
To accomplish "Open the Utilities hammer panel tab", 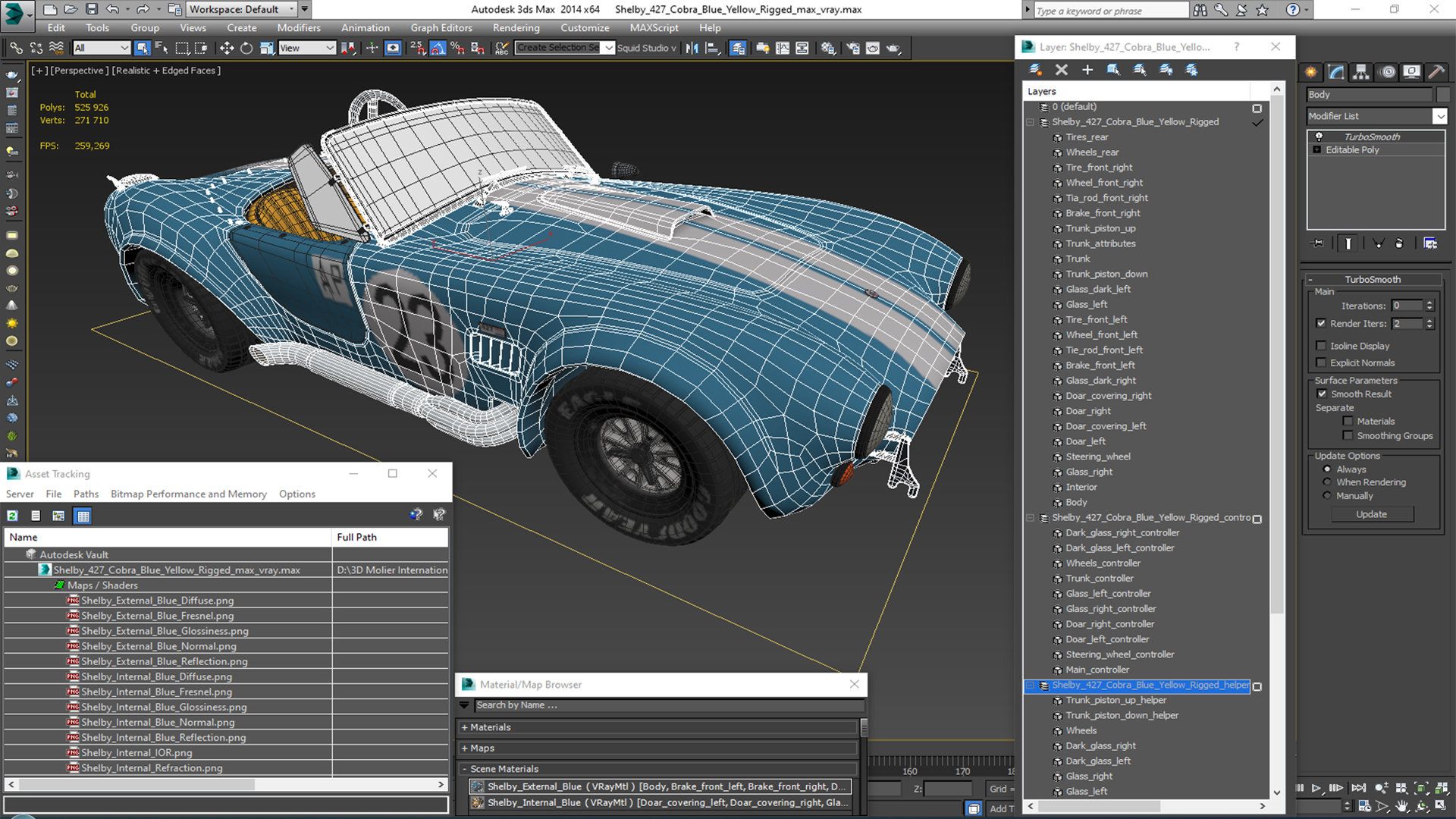I will 1436,72.
